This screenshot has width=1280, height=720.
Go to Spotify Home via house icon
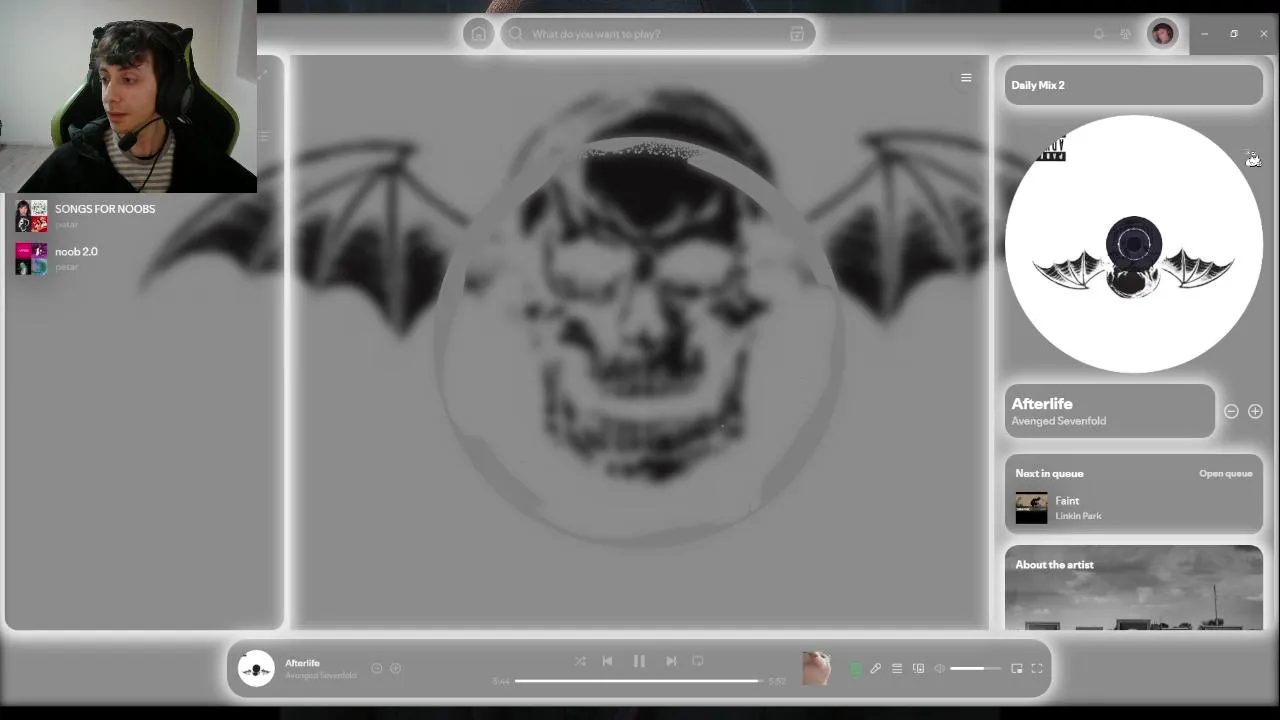[x=478, y=34]
